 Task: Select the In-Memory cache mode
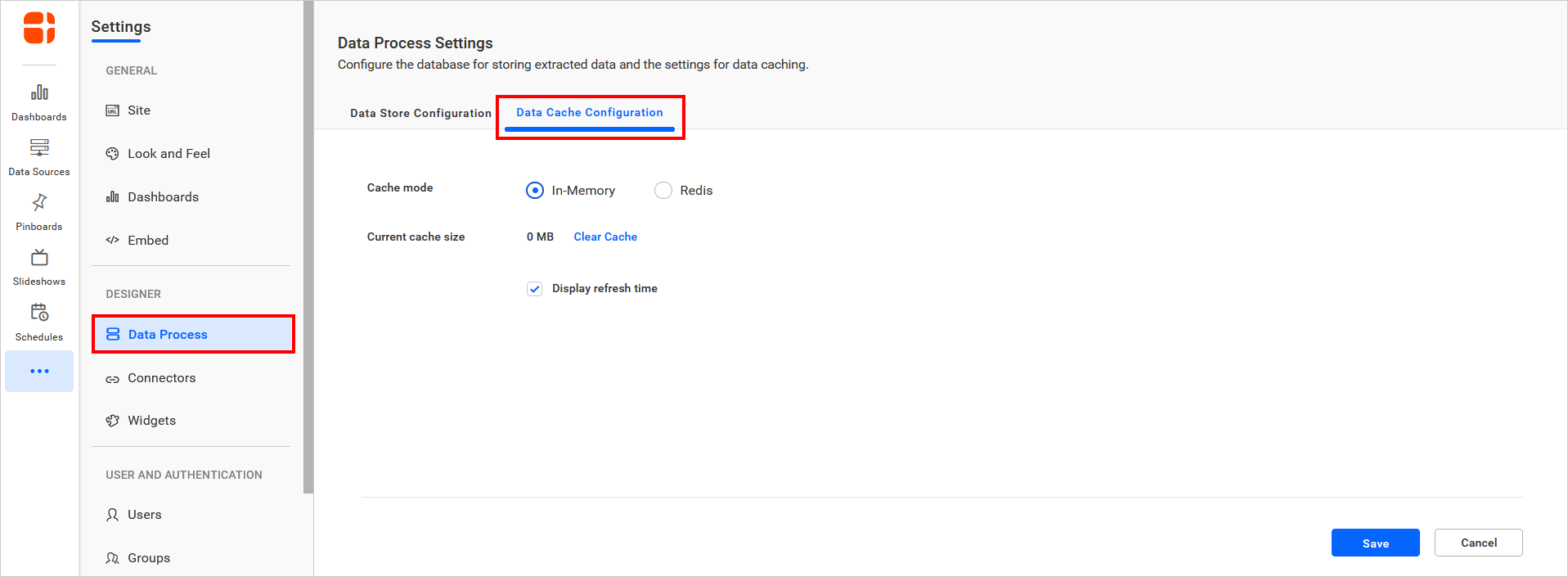[535, 191]
